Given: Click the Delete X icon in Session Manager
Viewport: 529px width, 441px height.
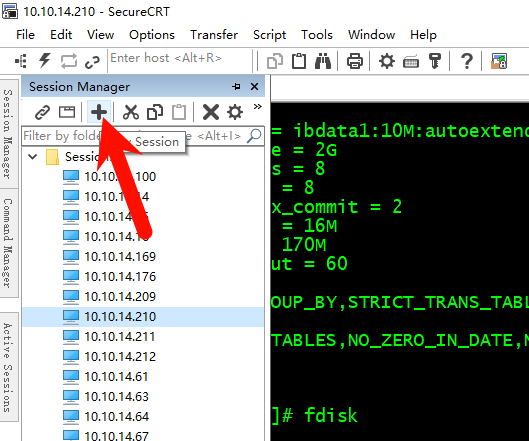Looking at the screenshot, I should [211, 112].
